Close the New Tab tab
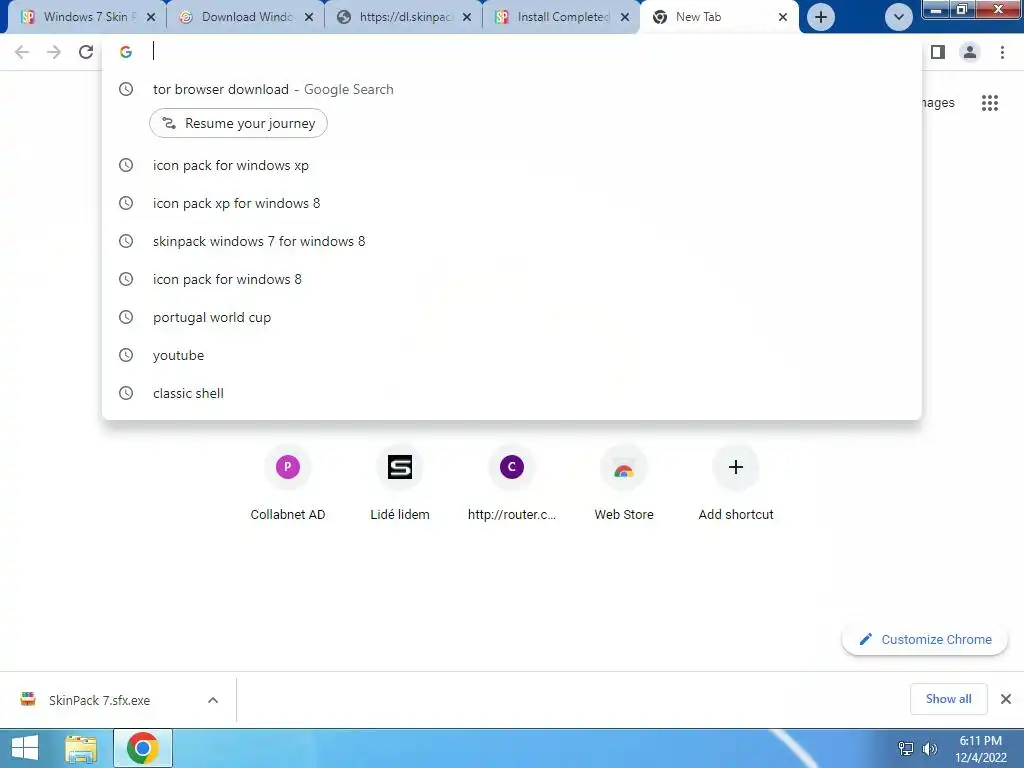Screen dimensions: 1024x768 click(783, 17)
